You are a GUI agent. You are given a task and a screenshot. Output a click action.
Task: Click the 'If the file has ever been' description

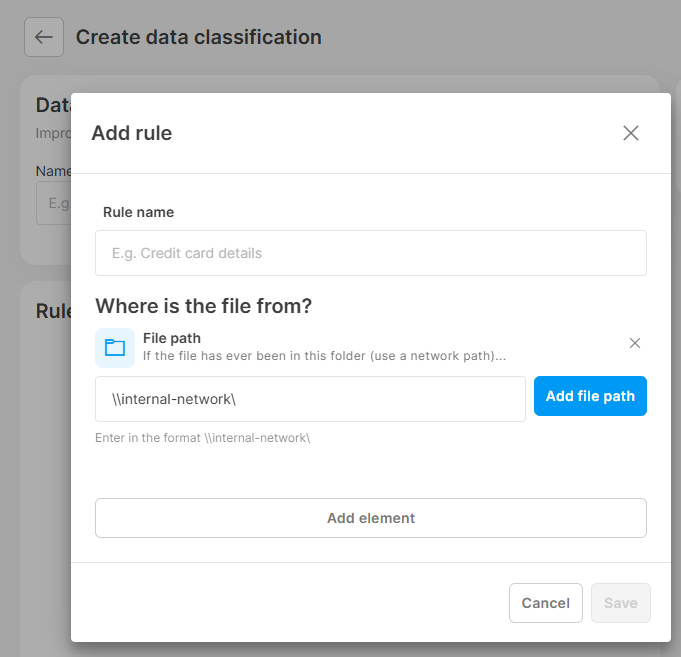click(x=324, y=356)
